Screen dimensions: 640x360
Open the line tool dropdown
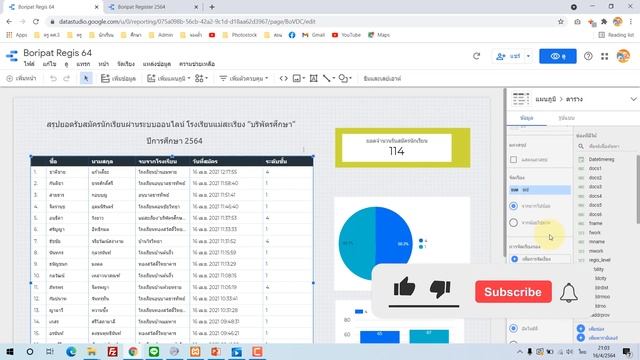[329, 78]
